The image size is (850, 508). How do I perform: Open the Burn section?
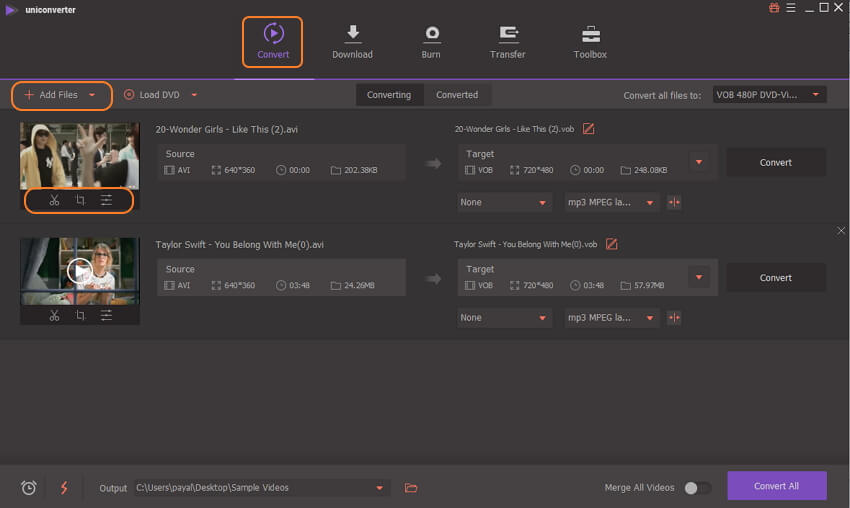click(x=431, y=42)
